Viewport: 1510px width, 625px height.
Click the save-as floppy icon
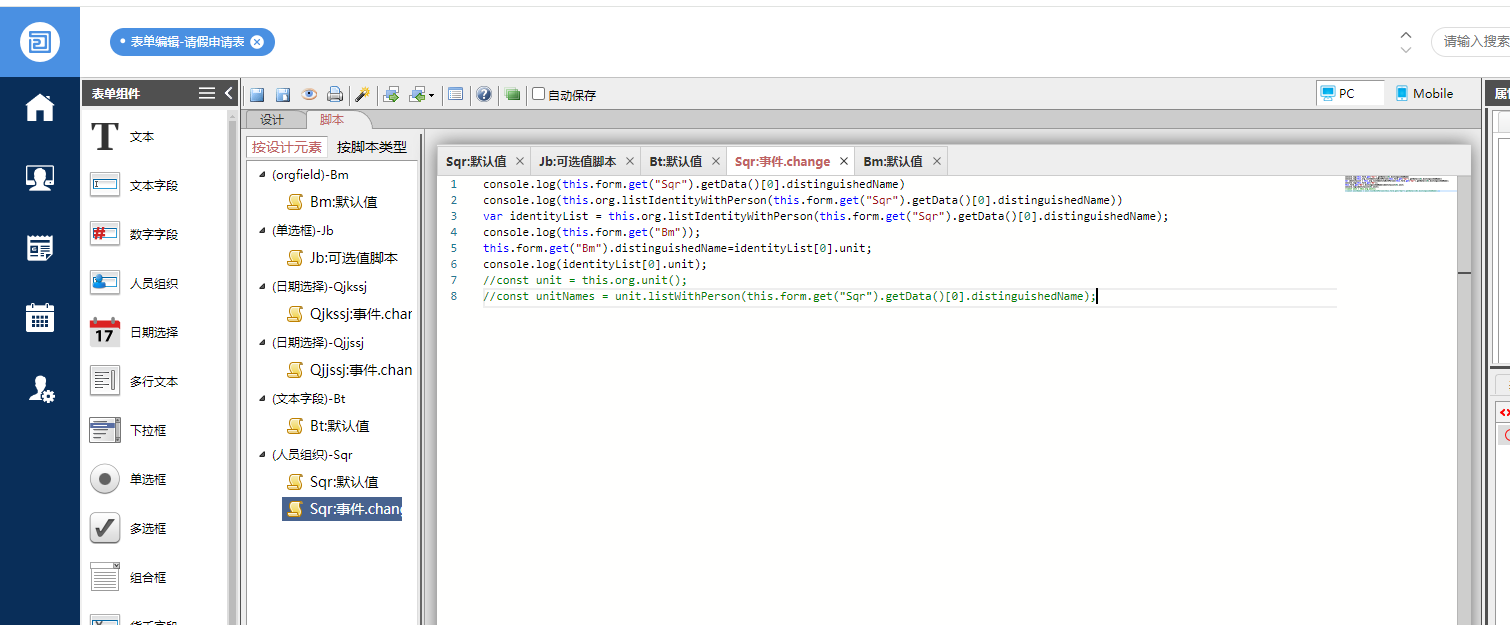pyautogui.click(x=283, y=94)
